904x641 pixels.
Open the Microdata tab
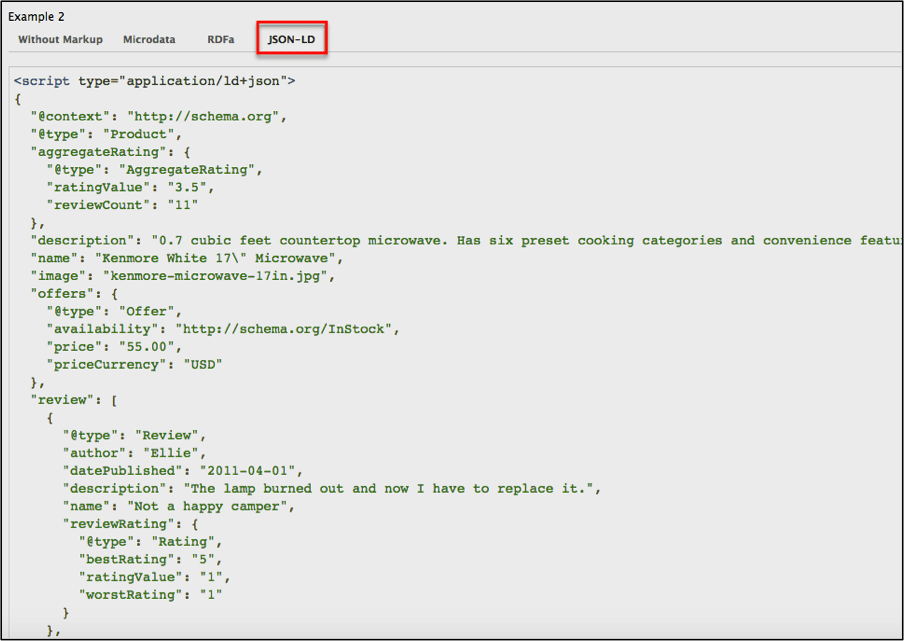click(149, 39)
